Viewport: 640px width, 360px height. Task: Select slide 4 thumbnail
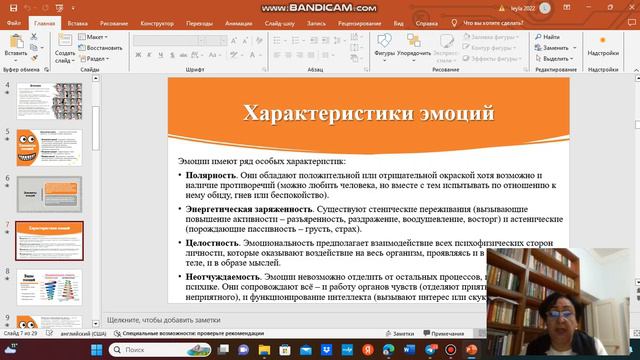click(49, 101)
